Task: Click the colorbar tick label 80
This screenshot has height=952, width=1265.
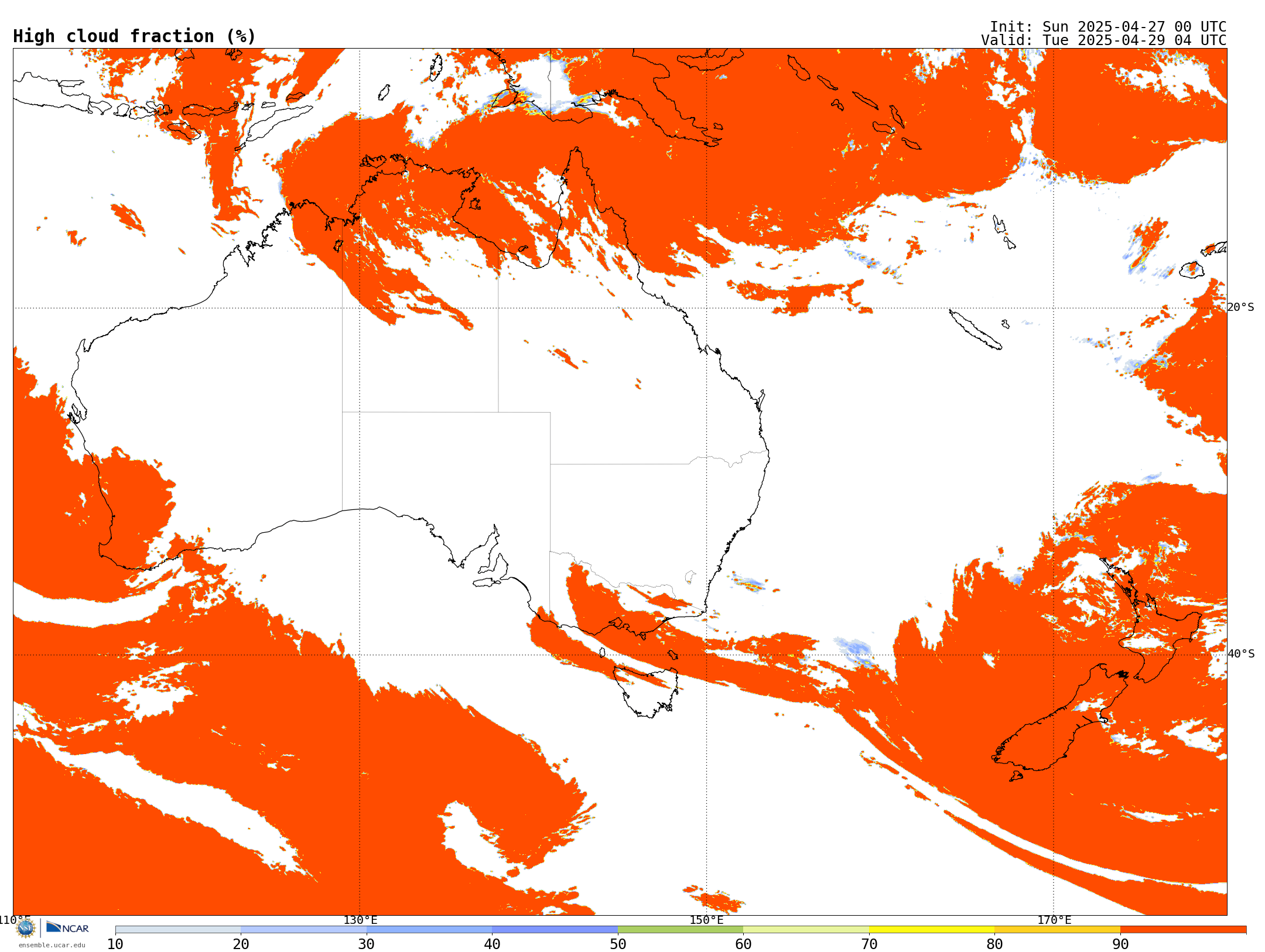Action: (994, 944)
